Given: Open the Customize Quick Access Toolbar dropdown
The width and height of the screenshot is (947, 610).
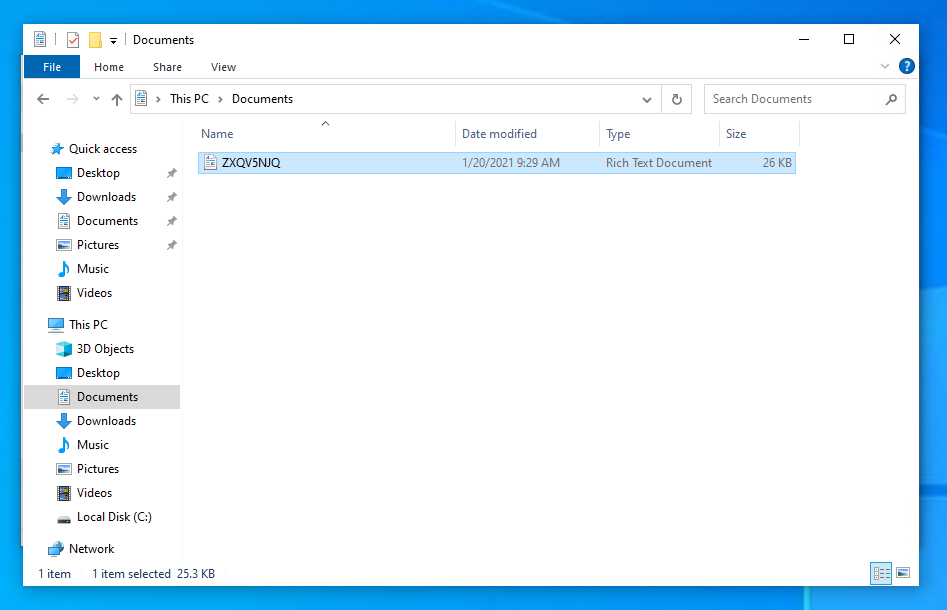Looking at the screenshot, I should pyautogui.click(x=113, y=41).
